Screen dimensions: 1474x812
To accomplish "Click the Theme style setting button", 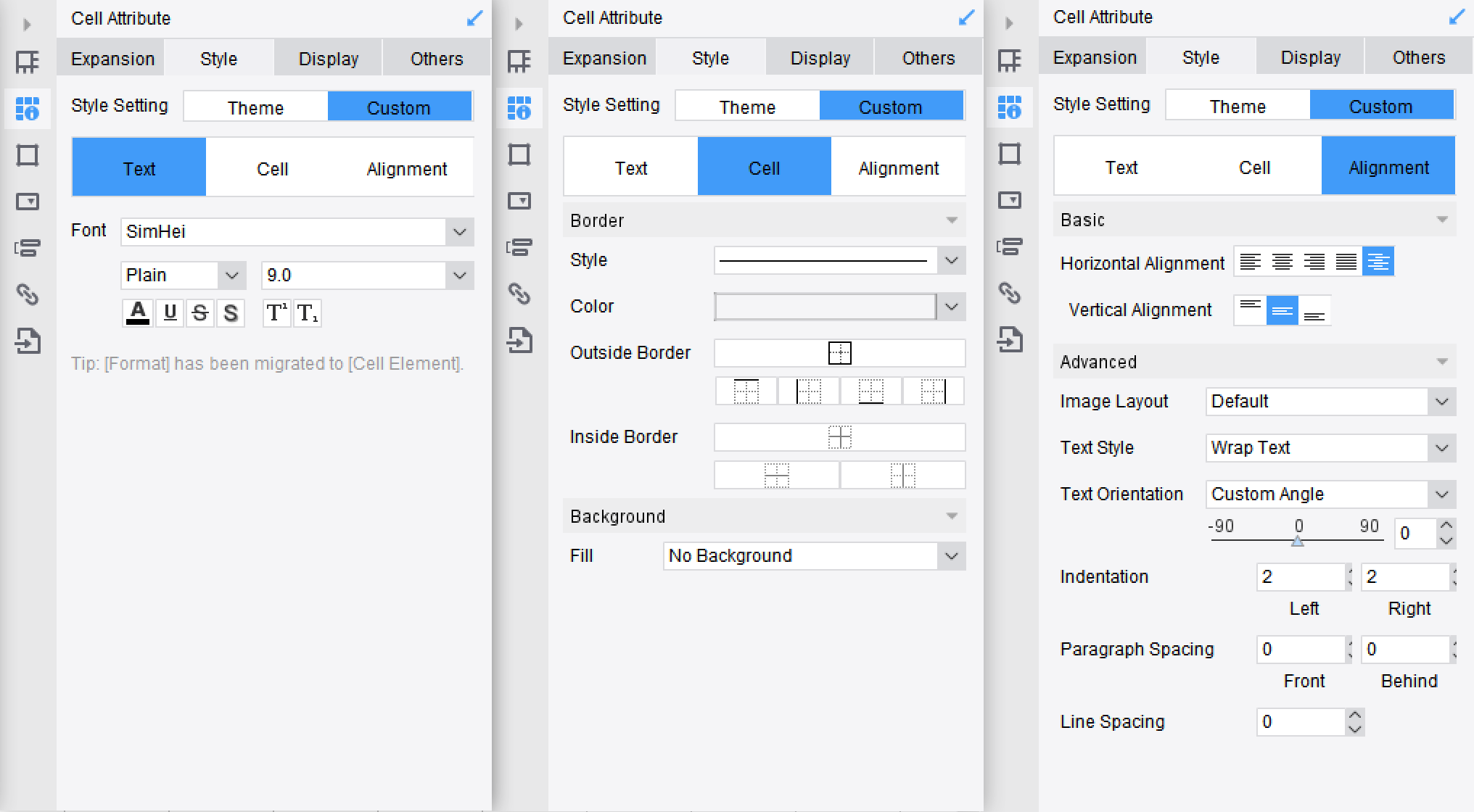I will click(255, 107).
